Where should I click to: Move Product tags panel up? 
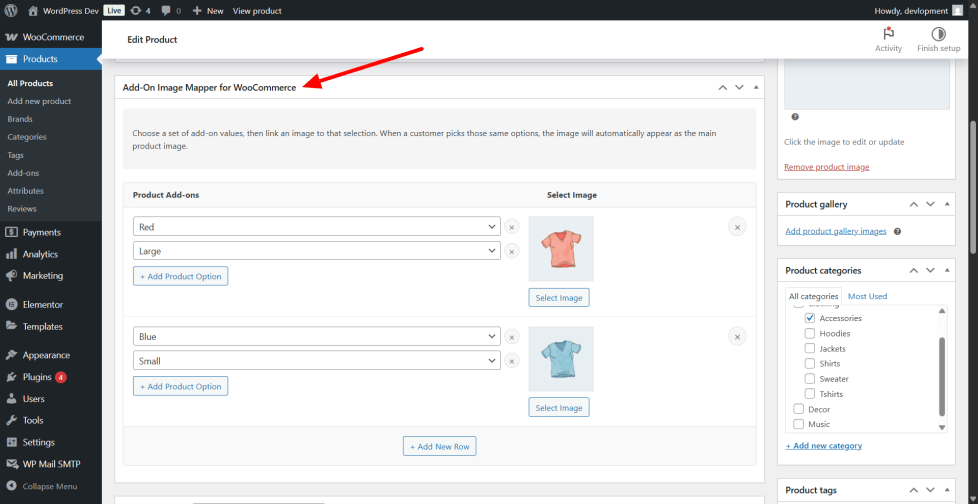(x=914, y=490)
